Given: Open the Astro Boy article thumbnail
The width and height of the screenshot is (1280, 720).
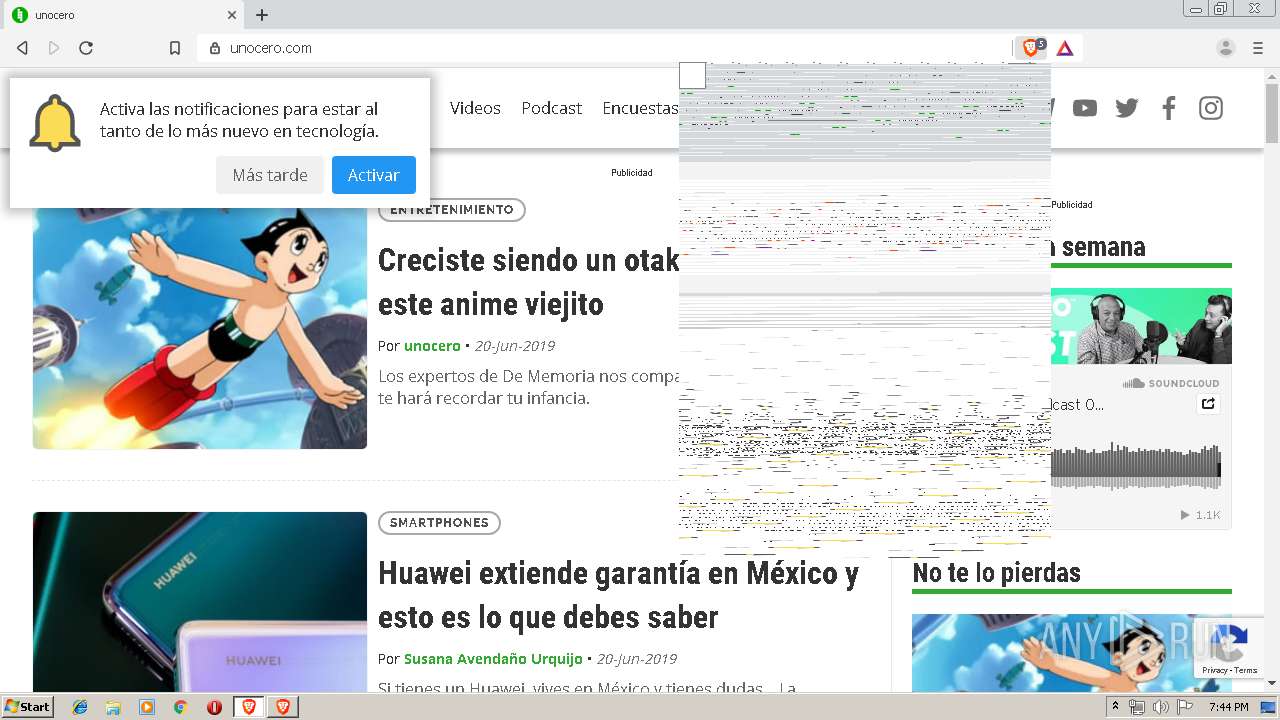Looking at the screenshot, I should pyautogui.click(x=200, y=328).
